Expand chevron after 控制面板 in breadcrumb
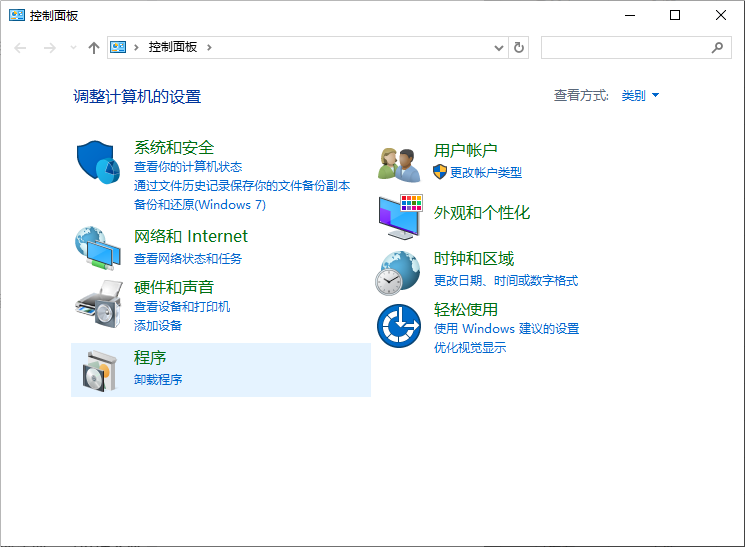This screenshot has height=547, width=745. click(x=209, y=48)
